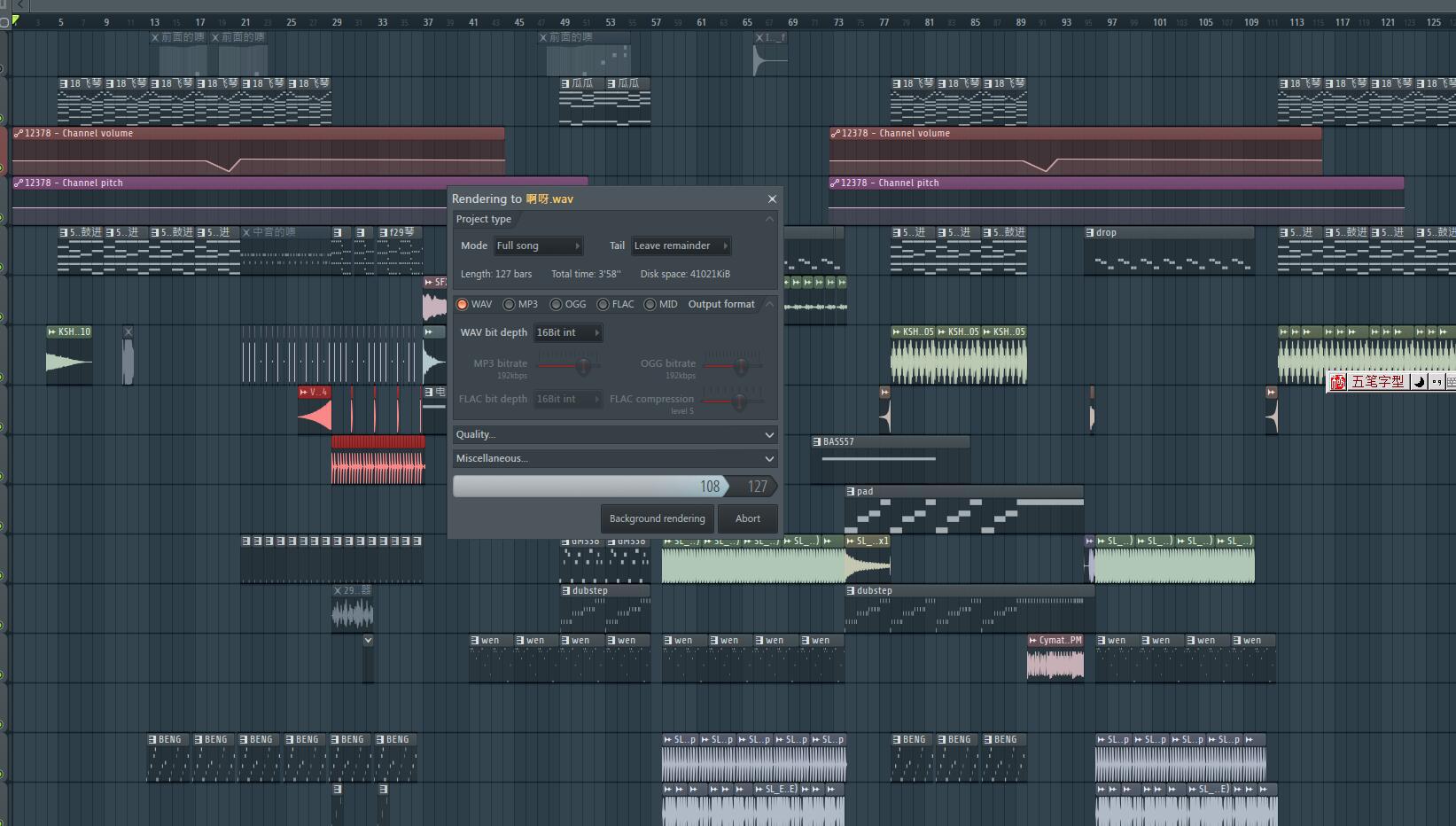
Task: Open the V..4 red audio clip menu icon
Action: pos(304,392)
